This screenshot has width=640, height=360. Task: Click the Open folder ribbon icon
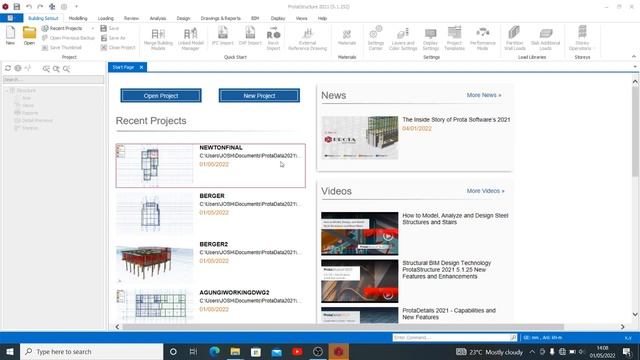click(x=29, y=36)
